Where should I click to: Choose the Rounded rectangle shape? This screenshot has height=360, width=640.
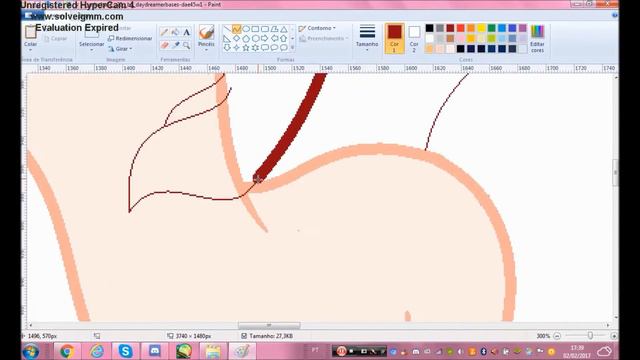click(264, 29)
